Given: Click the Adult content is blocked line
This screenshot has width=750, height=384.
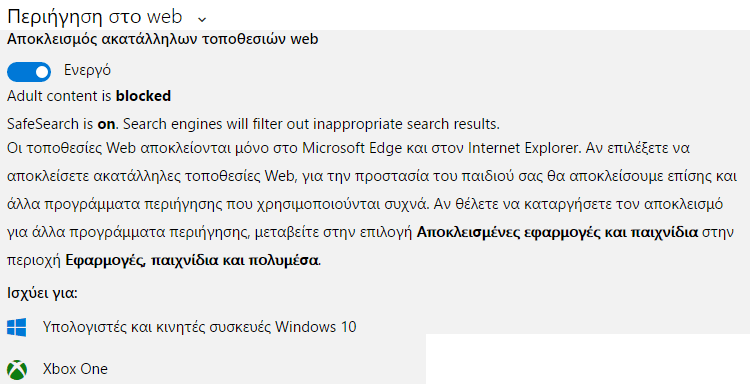Looking at the screenshot, I should coord(89,96).
